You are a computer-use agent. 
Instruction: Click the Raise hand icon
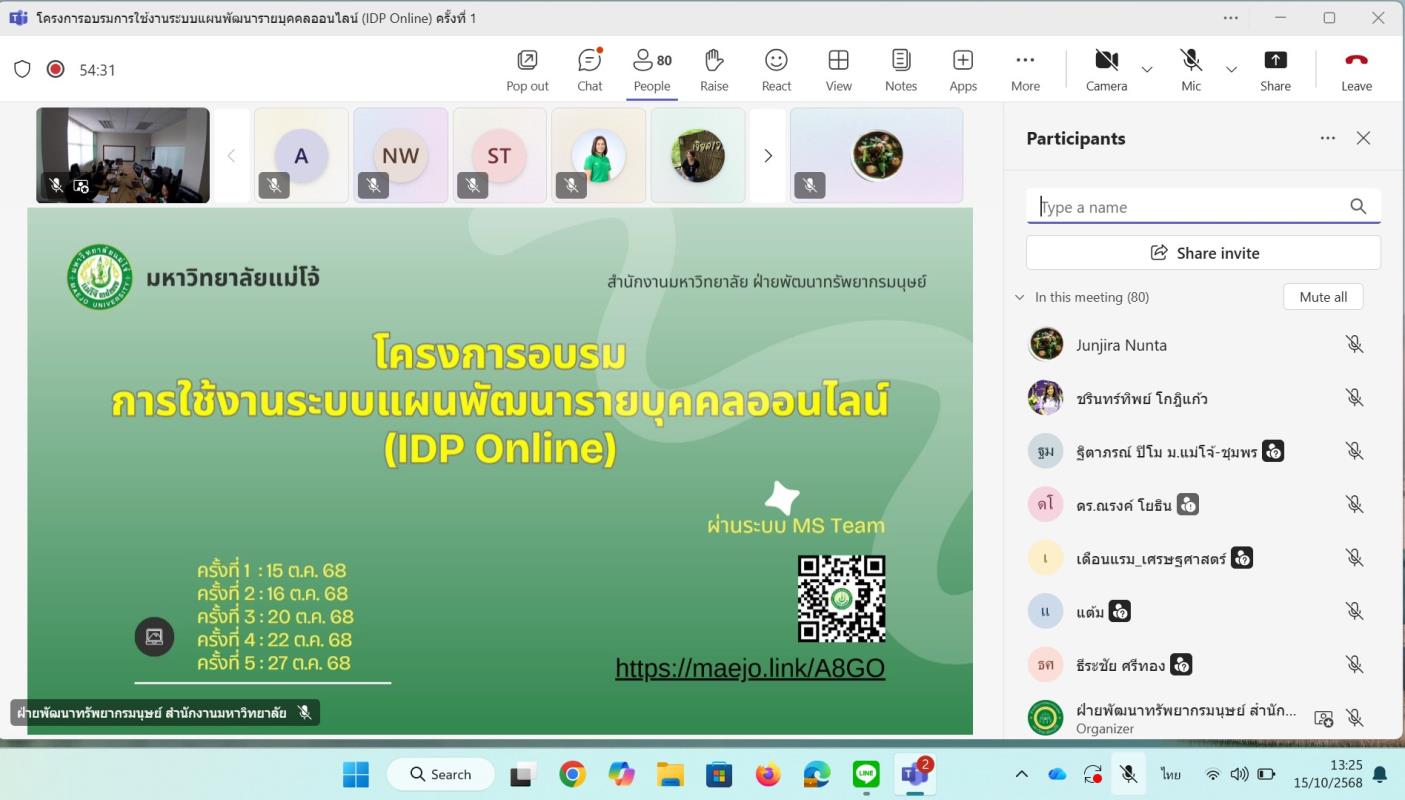(714, 70)
